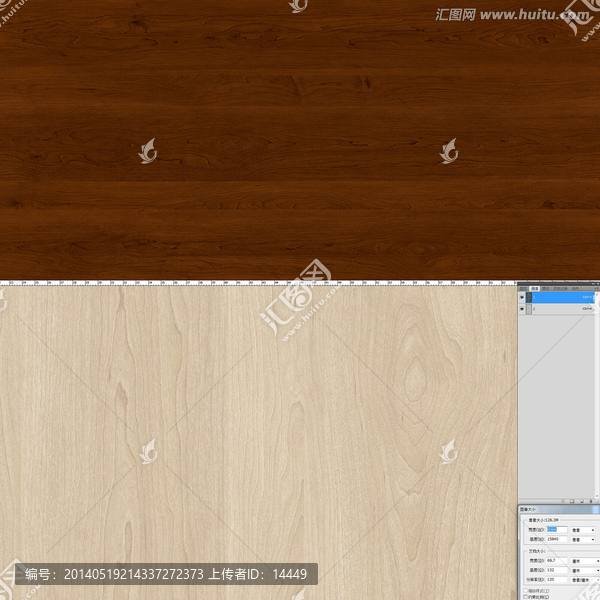Click pixel width input field in Image Size
This screenshot has height=600, width=600.
pyautogui.click(x=557, y=530)
